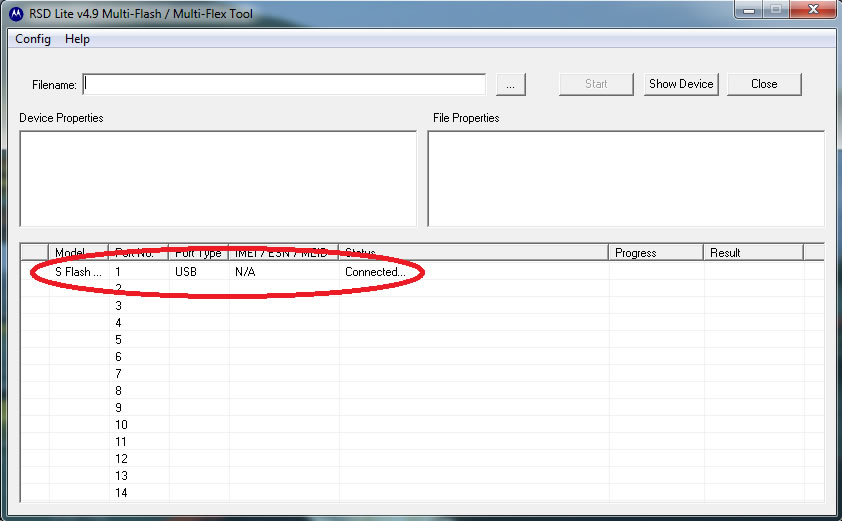Click the Connected status cell

tap(375, 272)
